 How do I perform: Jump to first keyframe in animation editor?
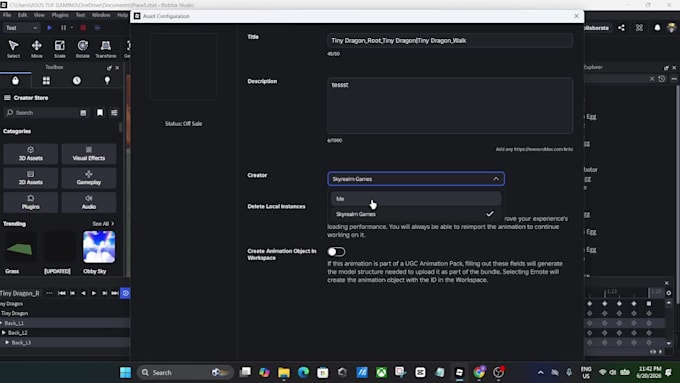point(62,293)
